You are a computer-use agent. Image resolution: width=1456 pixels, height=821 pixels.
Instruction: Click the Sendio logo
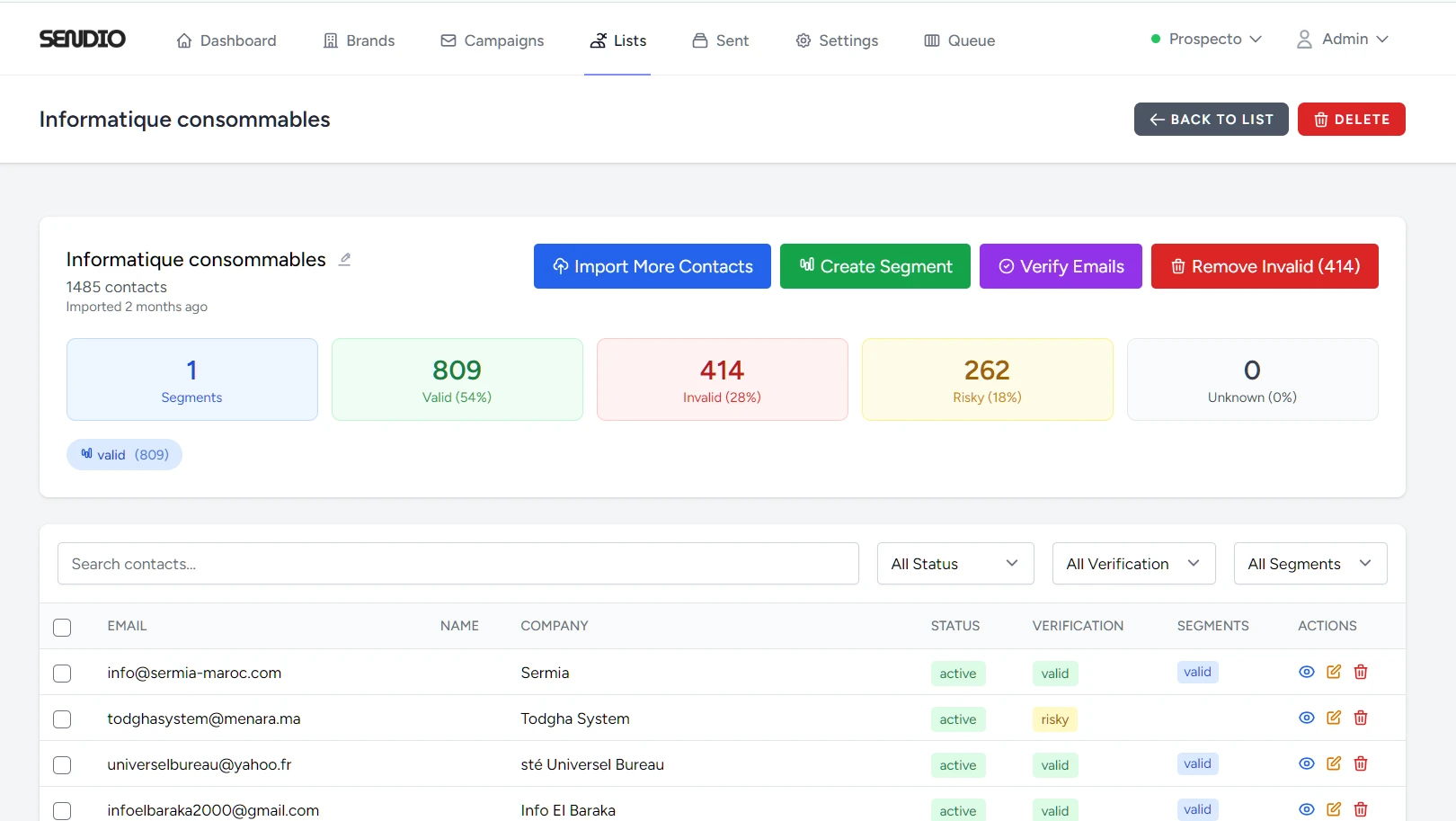(82, 39)
